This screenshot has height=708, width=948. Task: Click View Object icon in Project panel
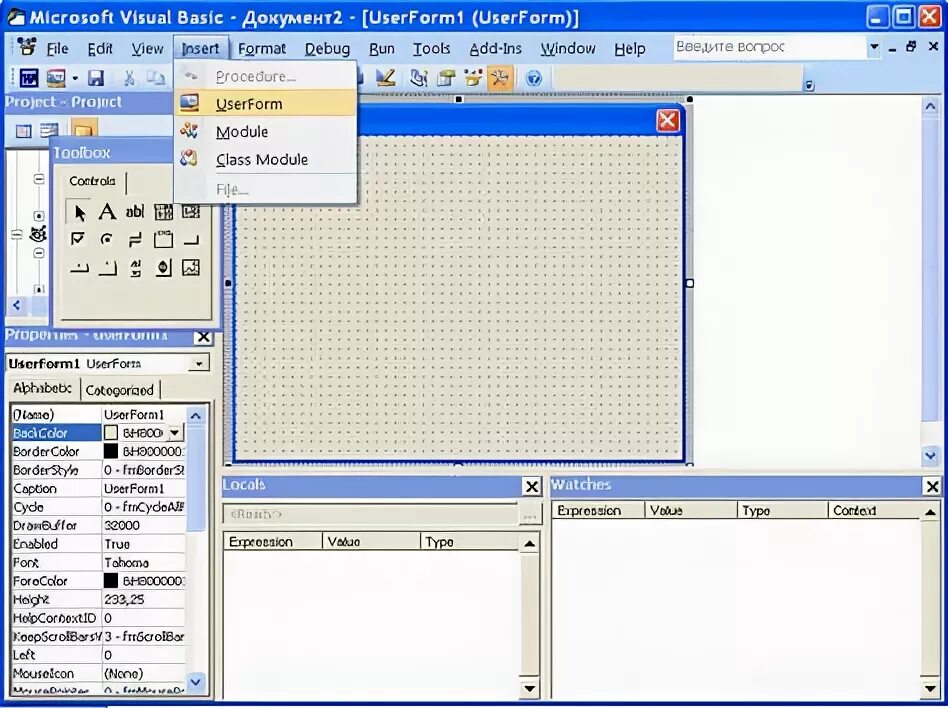pyautogui.click(x=49, y=130)
